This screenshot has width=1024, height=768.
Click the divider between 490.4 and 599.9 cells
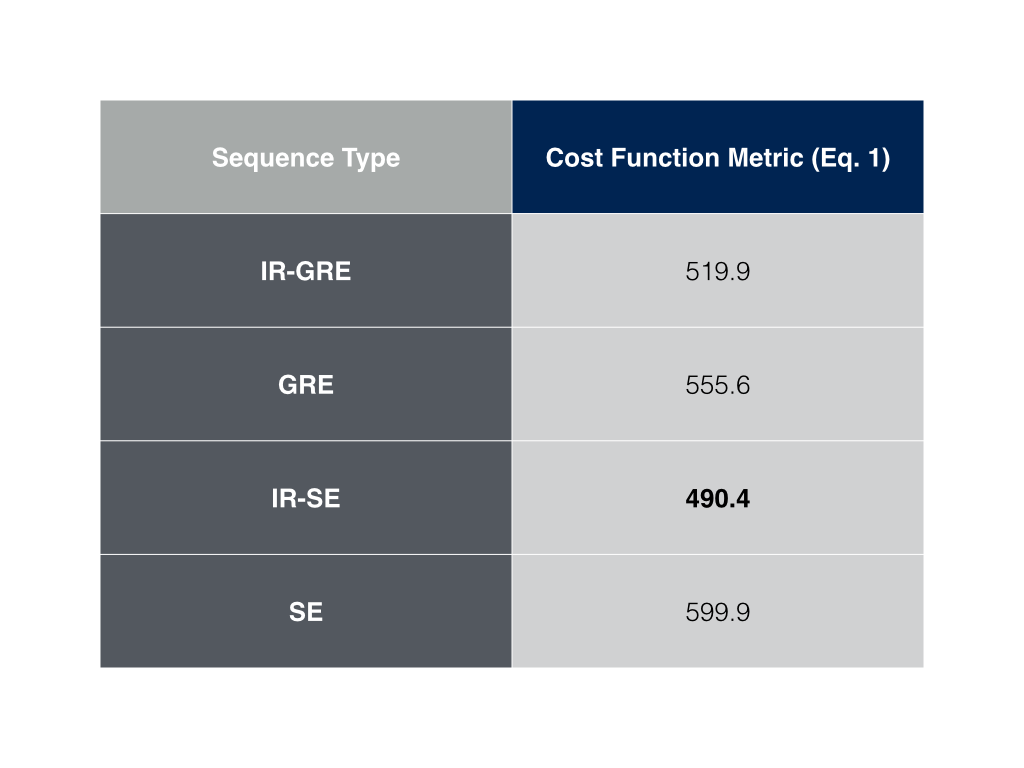click(x=717, y=554)
